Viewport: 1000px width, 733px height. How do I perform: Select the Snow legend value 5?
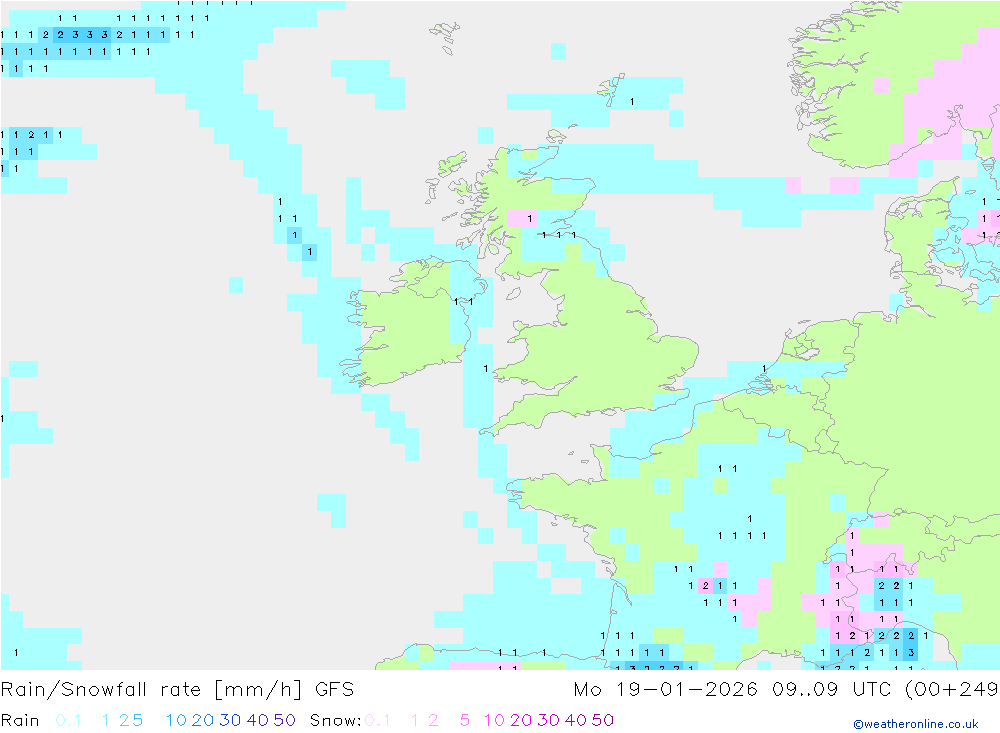[465, 720]
